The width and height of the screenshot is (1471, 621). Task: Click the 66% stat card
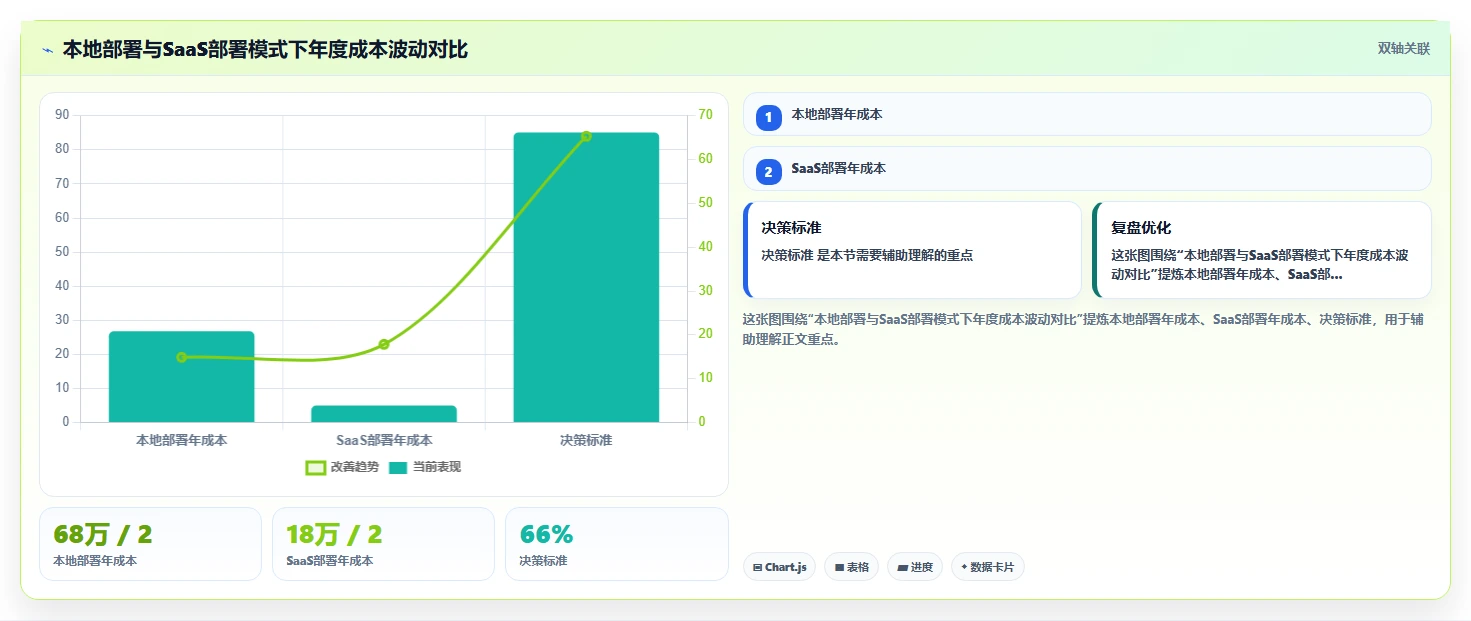(x=617, y=544)
